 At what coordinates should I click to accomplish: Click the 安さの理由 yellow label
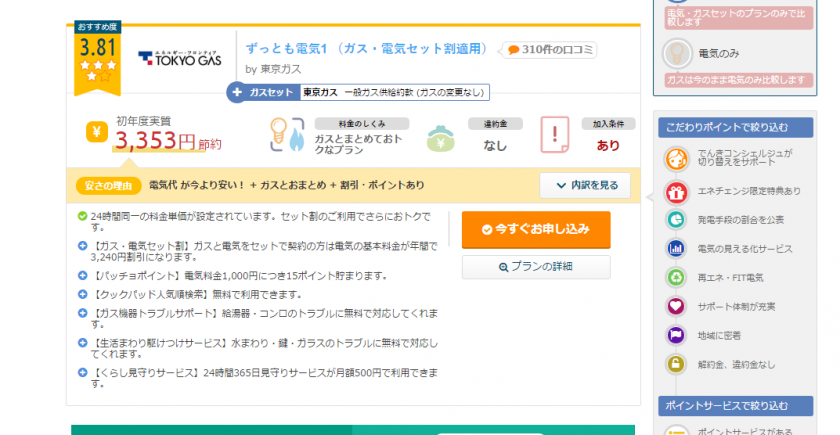(108, 186)
